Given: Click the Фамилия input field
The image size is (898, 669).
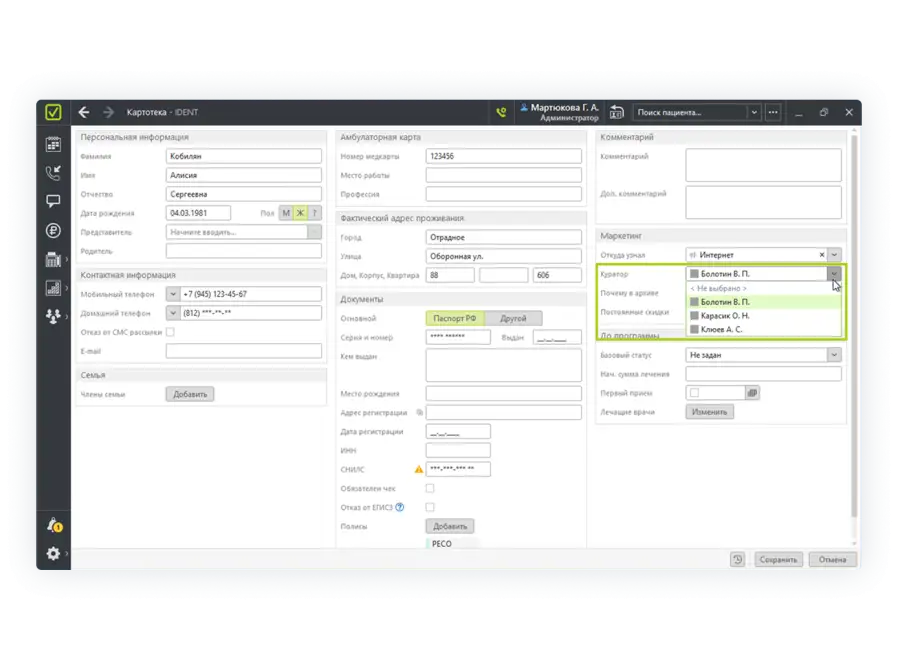Looking at the screenshot, I should 243,156.
